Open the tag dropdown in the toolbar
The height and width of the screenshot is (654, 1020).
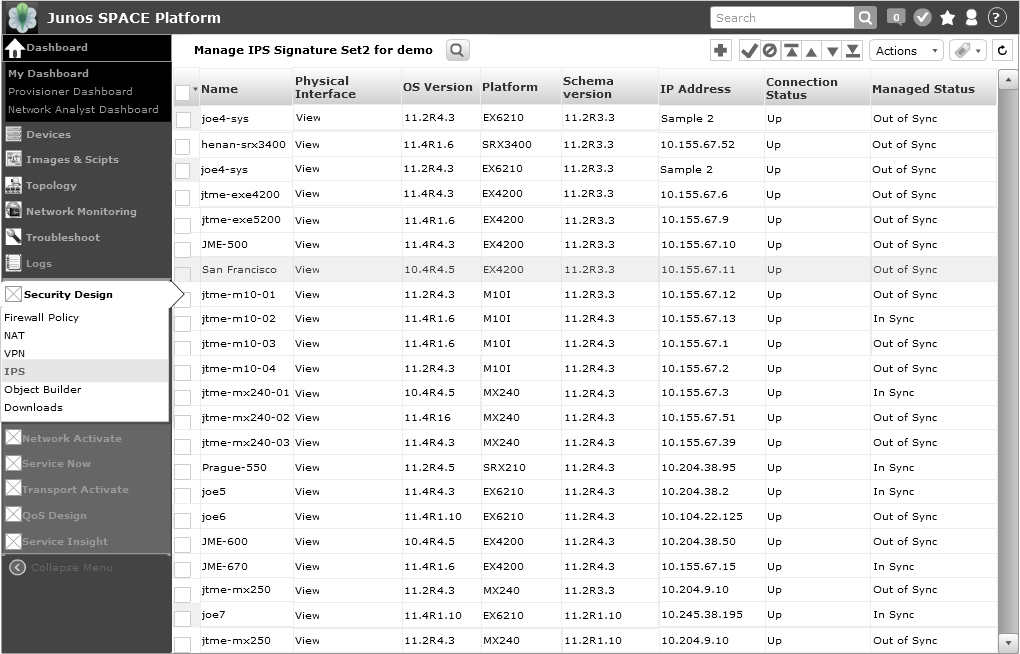click(968, 50)
